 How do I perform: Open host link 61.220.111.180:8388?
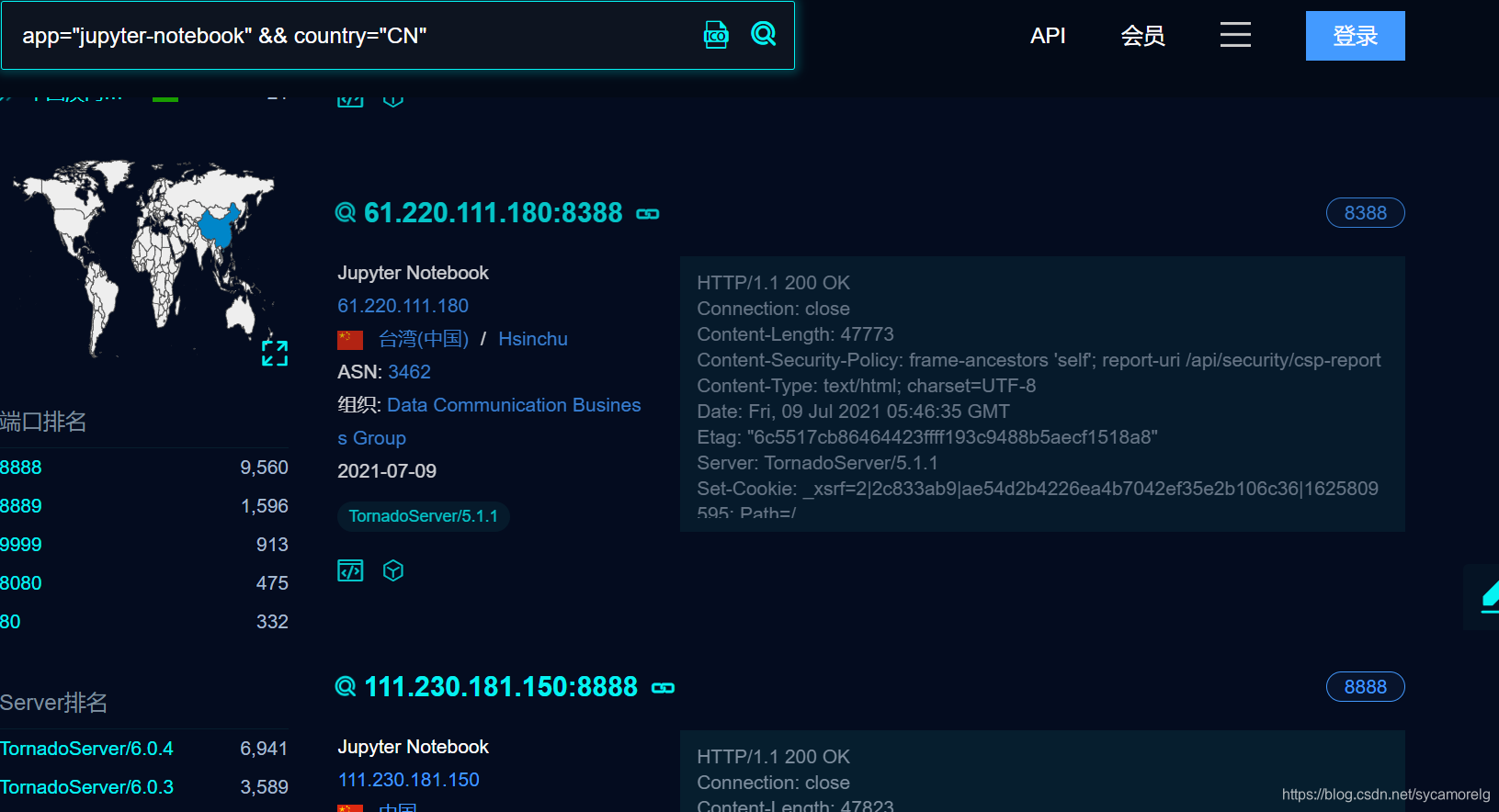(494, 213)
